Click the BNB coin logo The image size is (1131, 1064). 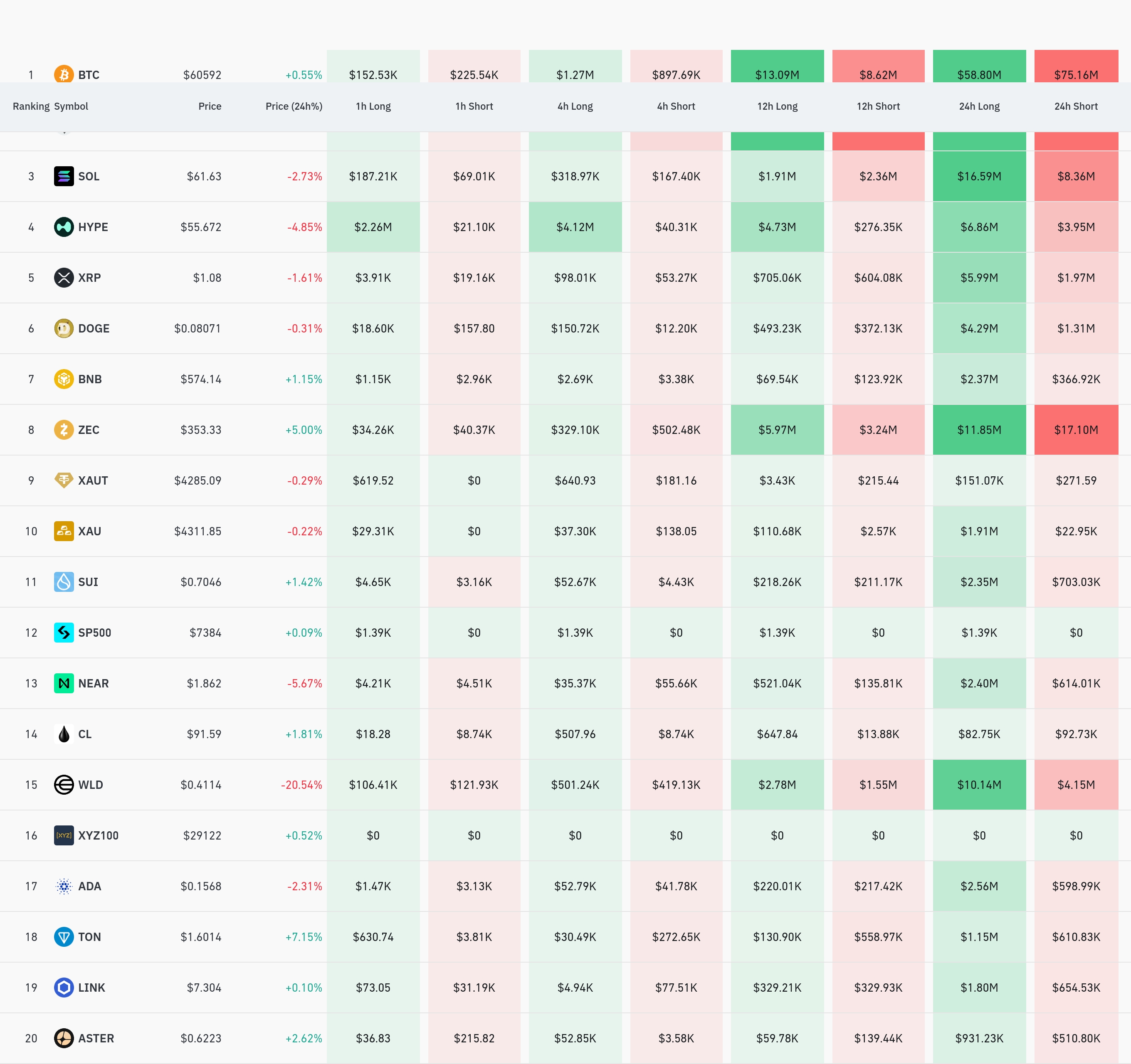point(64,379)
